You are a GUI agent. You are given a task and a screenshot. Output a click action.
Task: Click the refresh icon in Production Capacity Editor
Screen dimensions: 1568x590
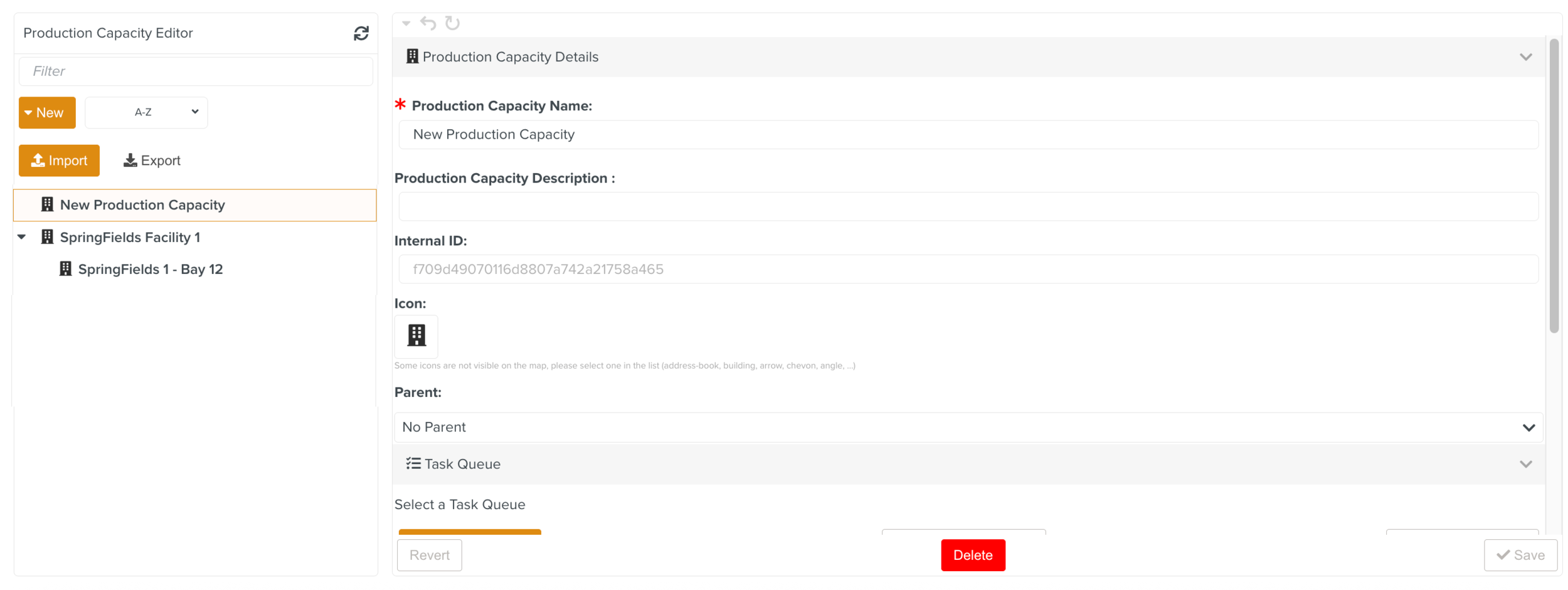[361, 33]
